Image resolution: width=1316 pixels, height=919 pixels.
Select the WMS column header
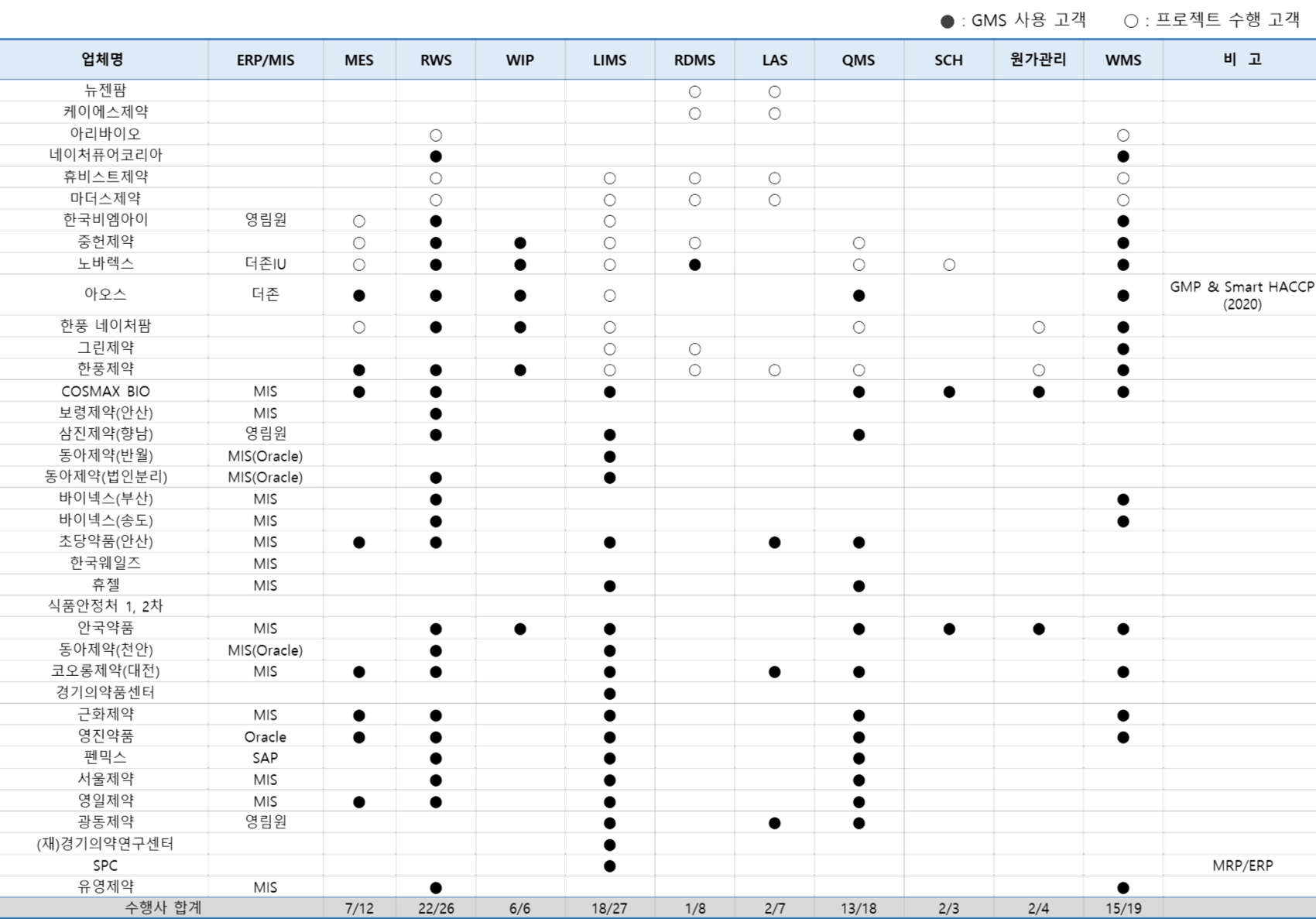tap(1122, 60)
